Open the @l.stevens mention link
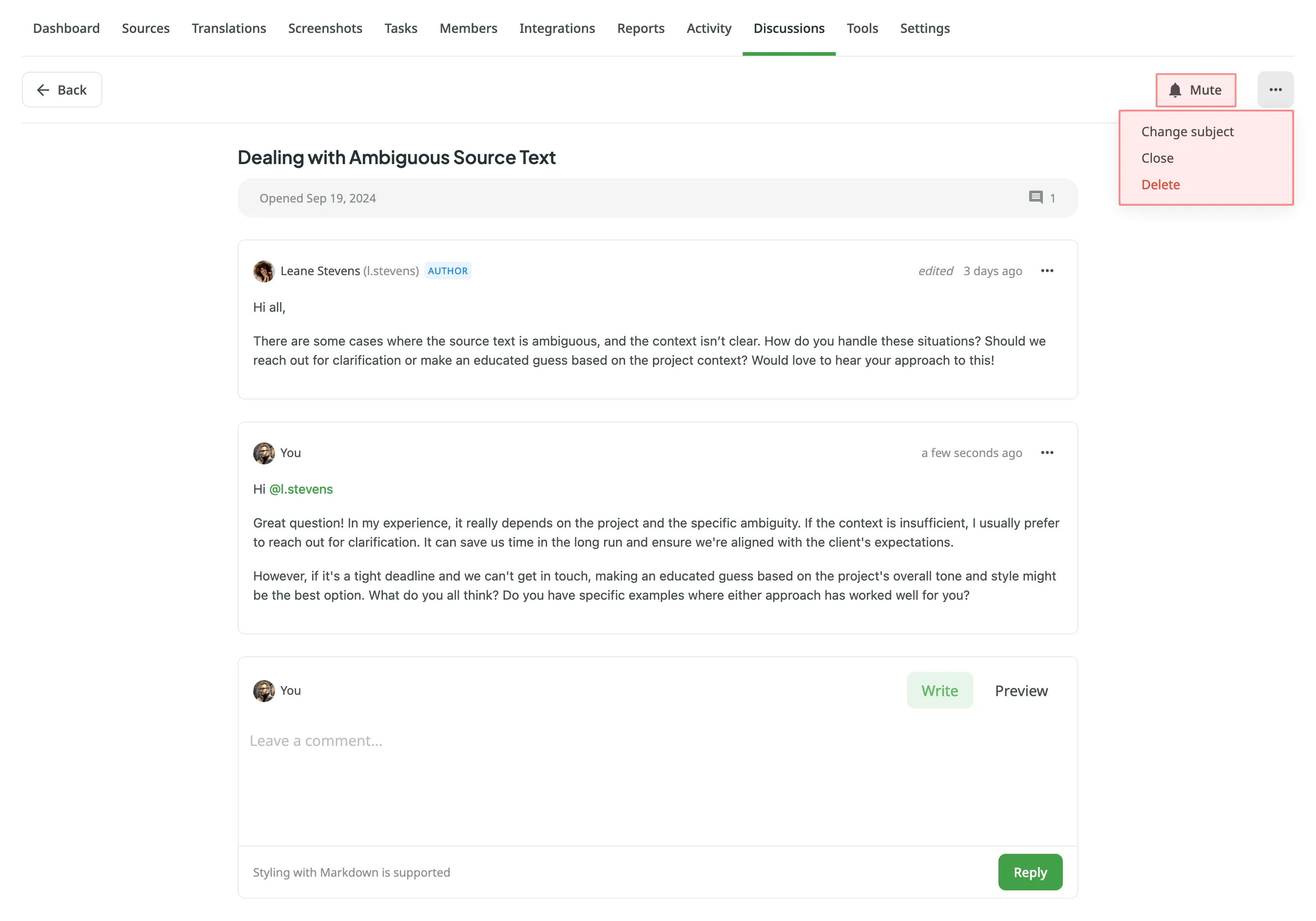Screen dimensions: 1316x921 pyautogui.click(x=302, y=489)
